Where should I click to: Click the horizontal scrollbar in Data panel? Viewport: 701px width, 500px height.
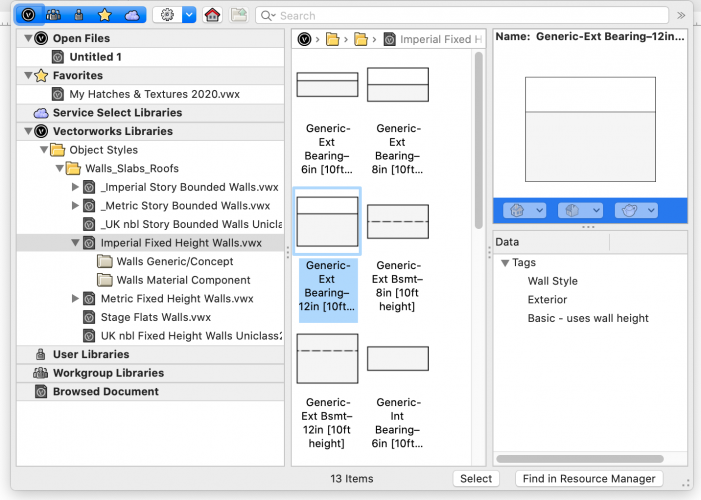tap(580, 459)
